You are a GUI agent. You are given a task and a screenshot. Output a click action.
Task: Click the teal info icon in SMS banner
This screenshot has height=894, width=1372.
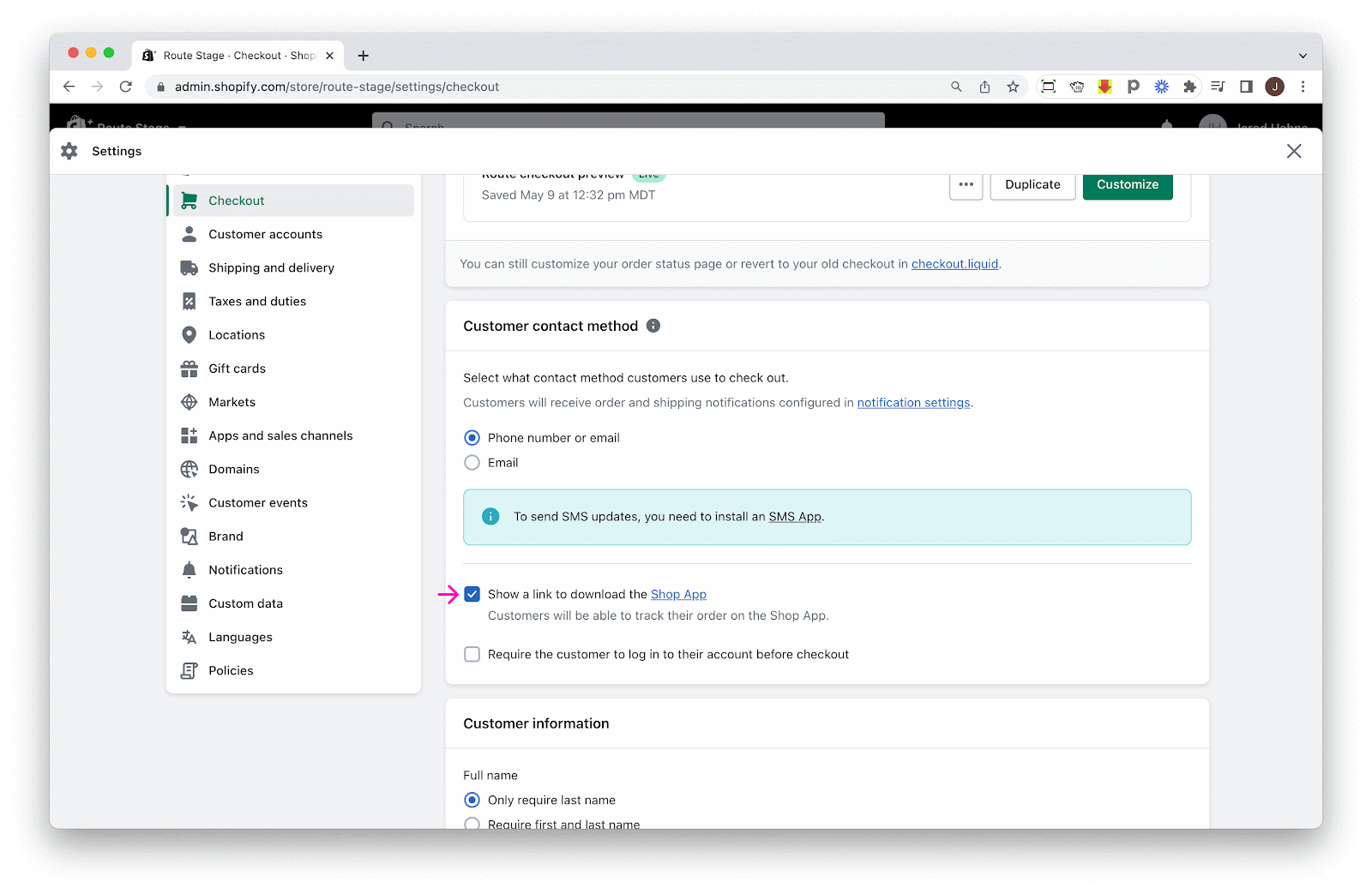coord(490,517)
